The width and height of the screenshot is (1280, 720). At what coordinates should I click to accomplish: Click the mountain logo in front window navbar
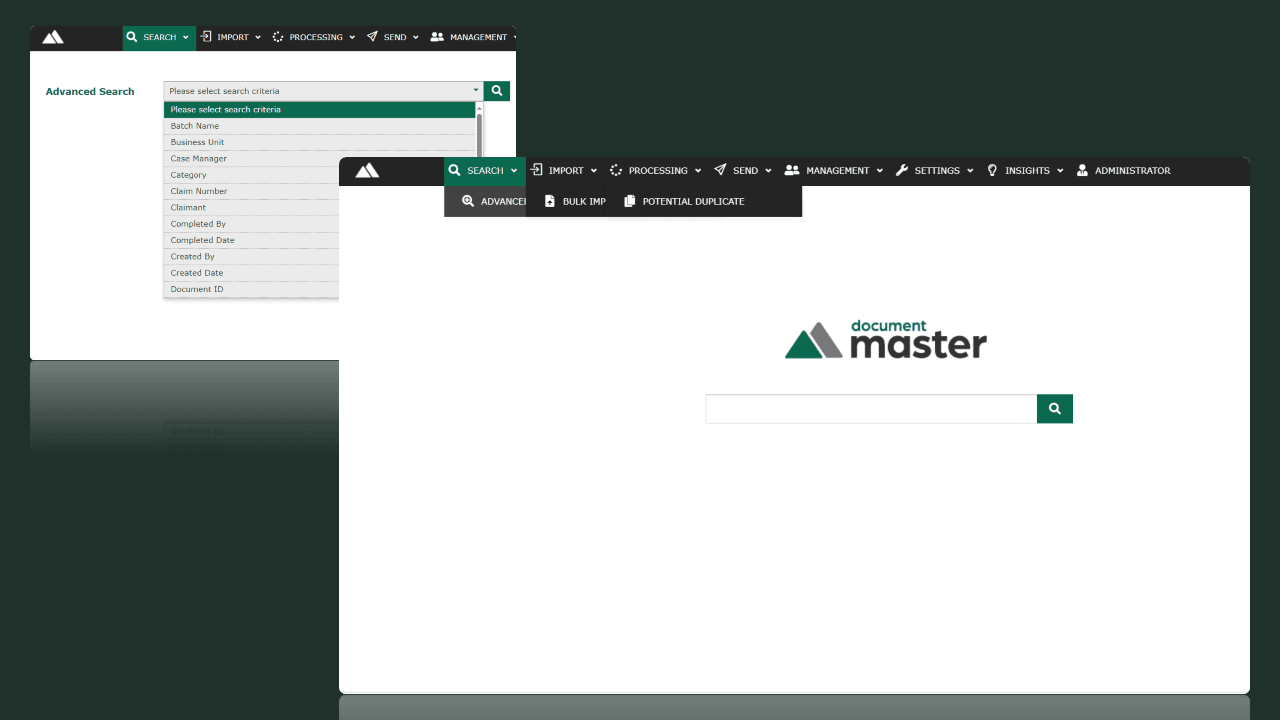tap(367, 170)
